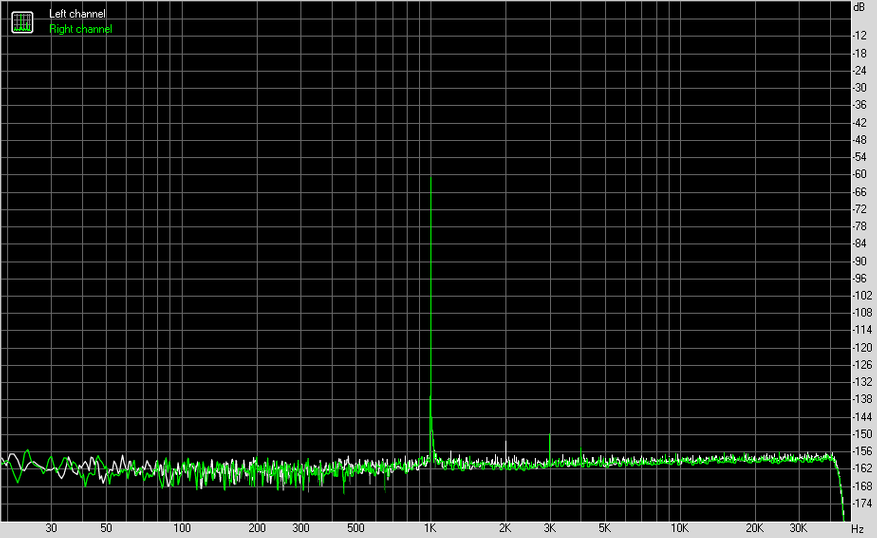Click the 1K frequency axis label
The image size is (877, 538).
coord(430,528)
